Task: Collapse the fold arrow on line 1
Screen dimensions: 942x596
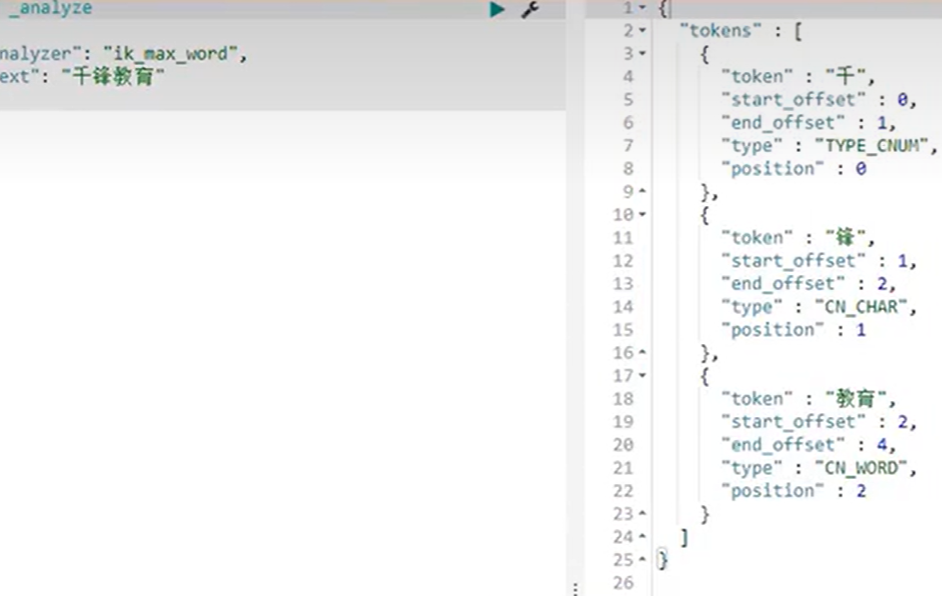Action: 642,8
